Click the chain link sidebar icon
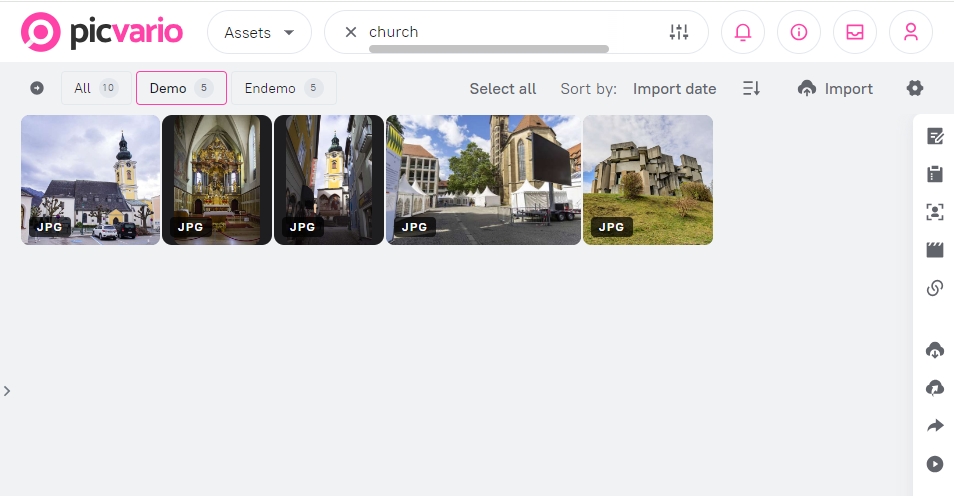The height and width of the screenshot is (496, 954). click(x=935, y=288)
